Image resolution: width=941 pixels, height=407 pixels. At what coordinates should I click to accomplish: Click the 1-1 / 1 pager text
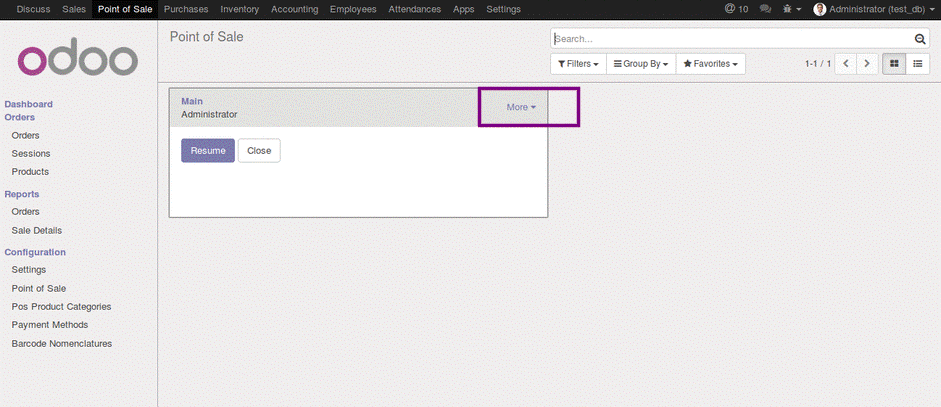tap(818, 64)
